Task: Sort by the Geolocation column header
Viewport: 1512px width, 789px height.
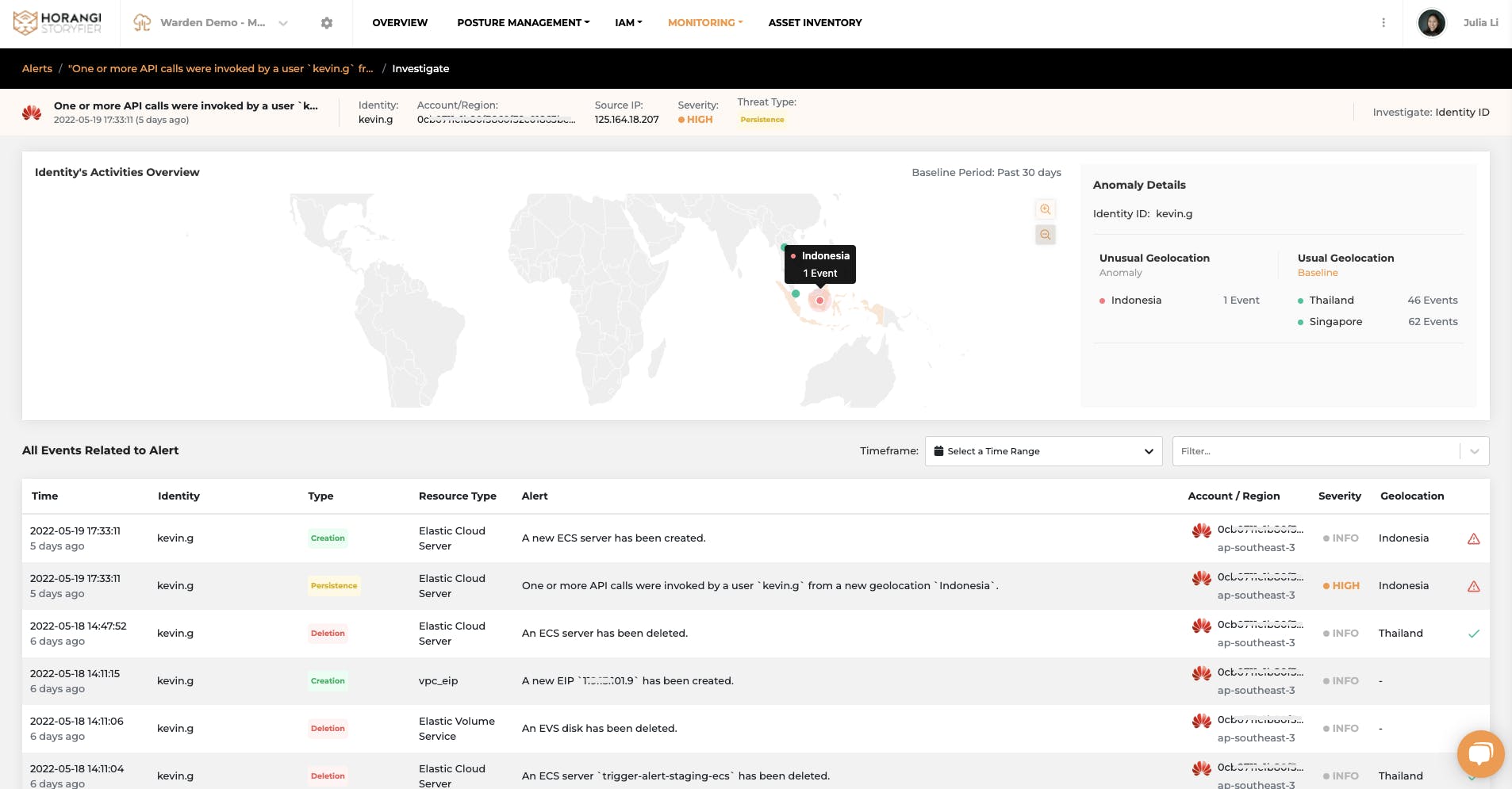Action: [1412, 496]
